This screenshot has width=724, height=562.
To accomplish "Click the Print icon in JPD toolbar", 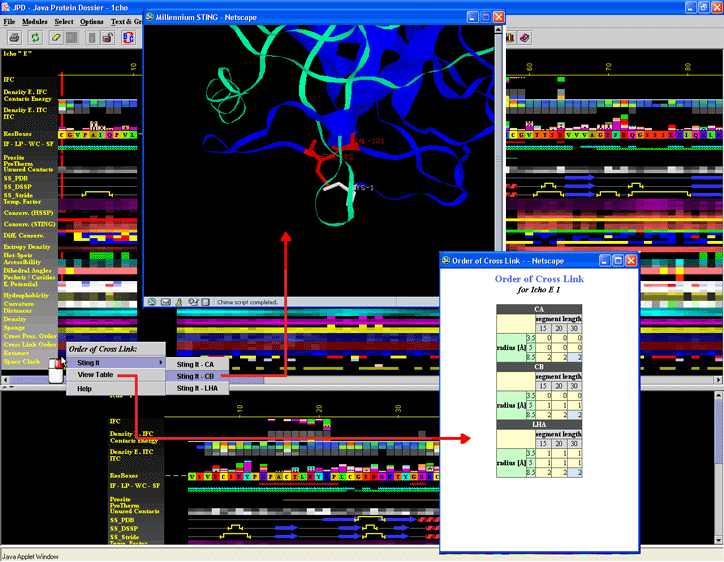I will (14, 37).
